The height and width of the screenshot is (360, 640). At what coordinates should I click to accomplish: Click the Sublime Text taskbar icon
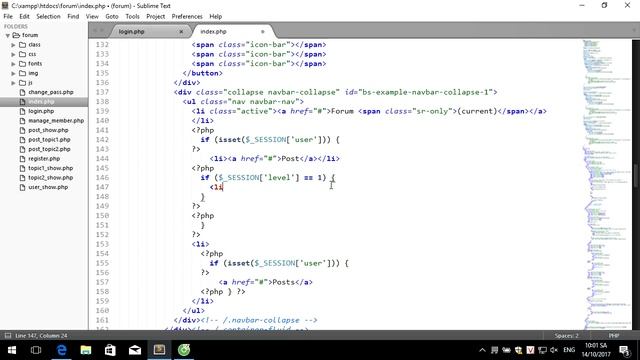coord(159,350)
